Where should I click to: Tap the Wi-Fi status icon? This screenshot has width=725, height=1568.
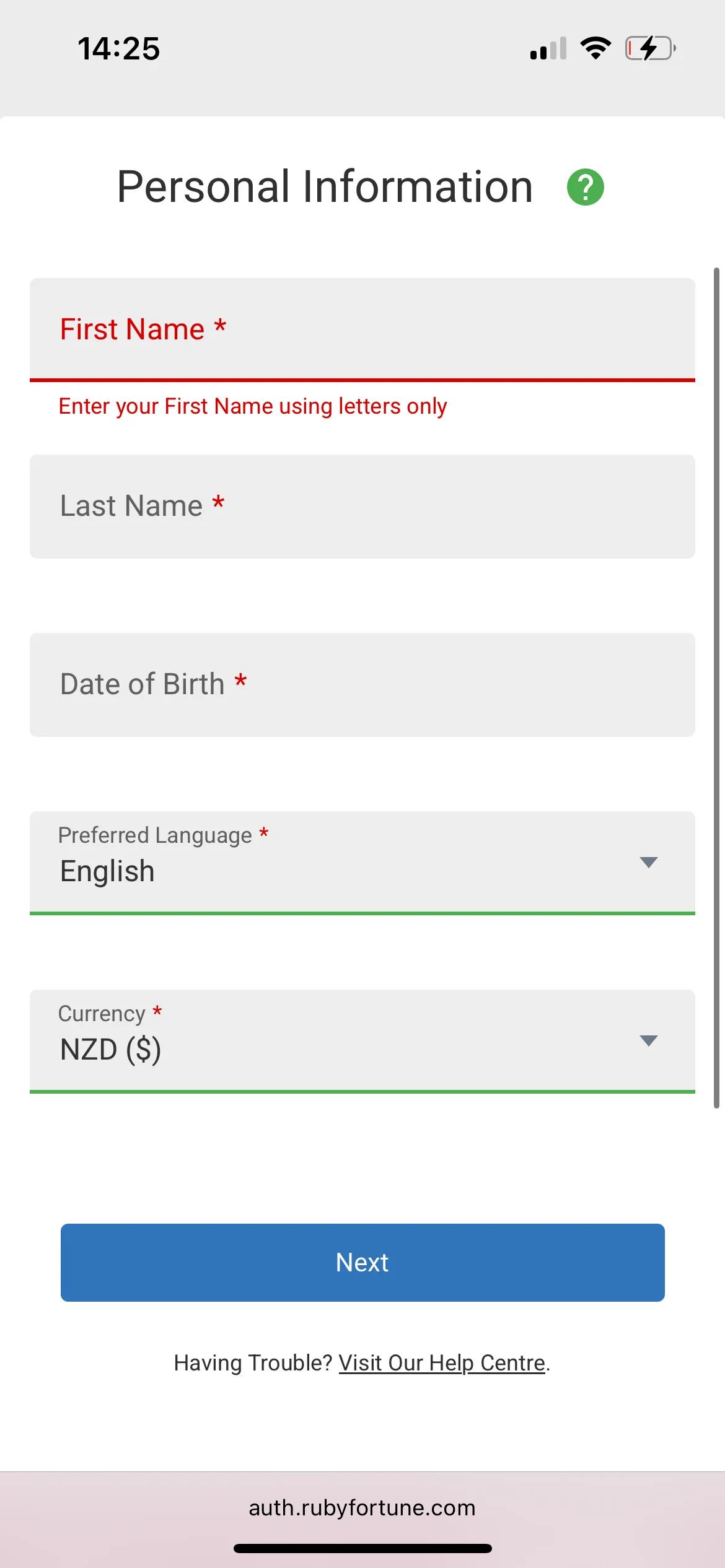pos(595,48)
